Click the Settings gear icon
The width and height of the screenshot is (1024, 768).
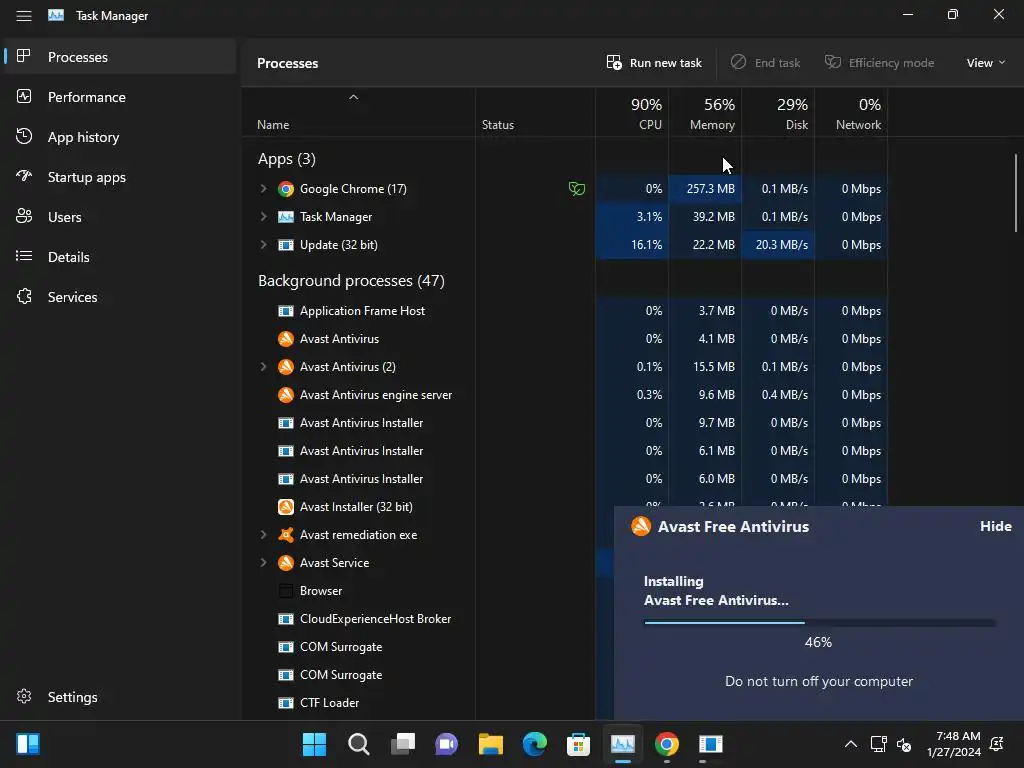[24, 696]
